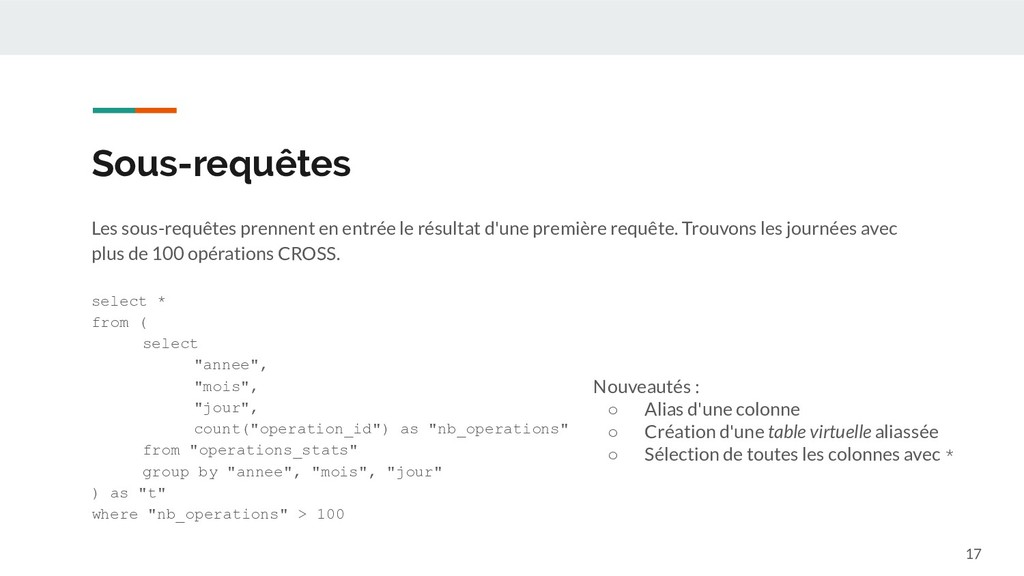The height and width of the screenshot is (576, 1024).
Task: Click the code line "jour",
Action: [226, 408]
